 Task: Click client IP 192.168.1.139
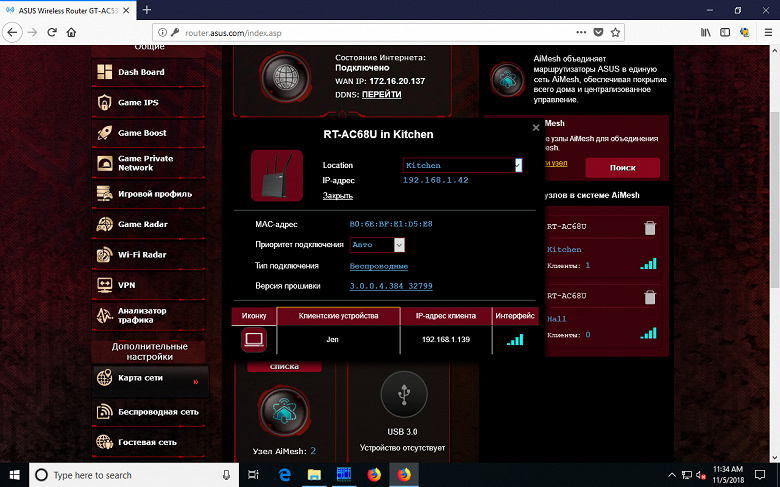tap(446, 340)
